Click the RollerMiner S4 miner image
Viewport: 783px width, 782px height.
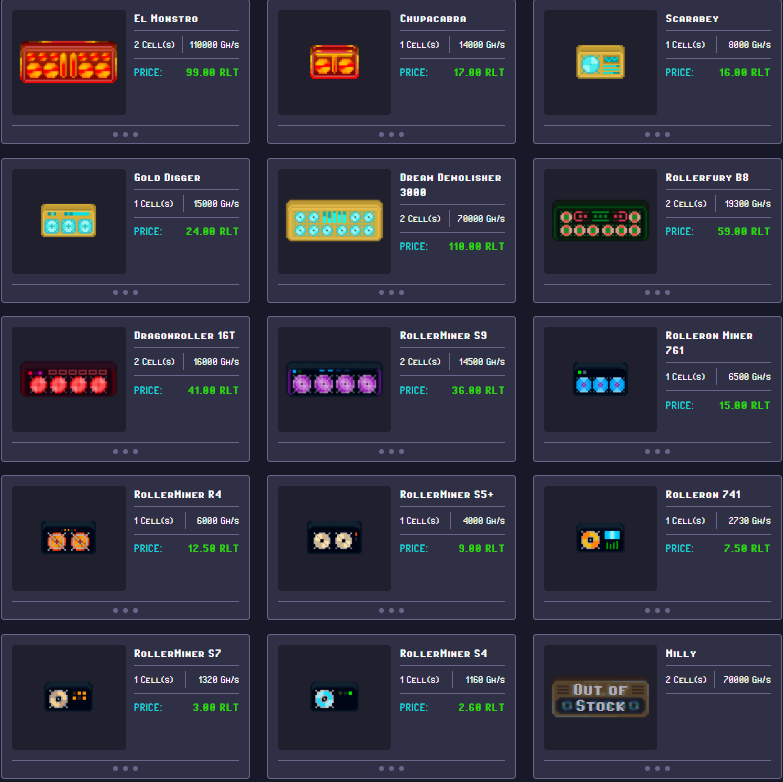[335, 697]
